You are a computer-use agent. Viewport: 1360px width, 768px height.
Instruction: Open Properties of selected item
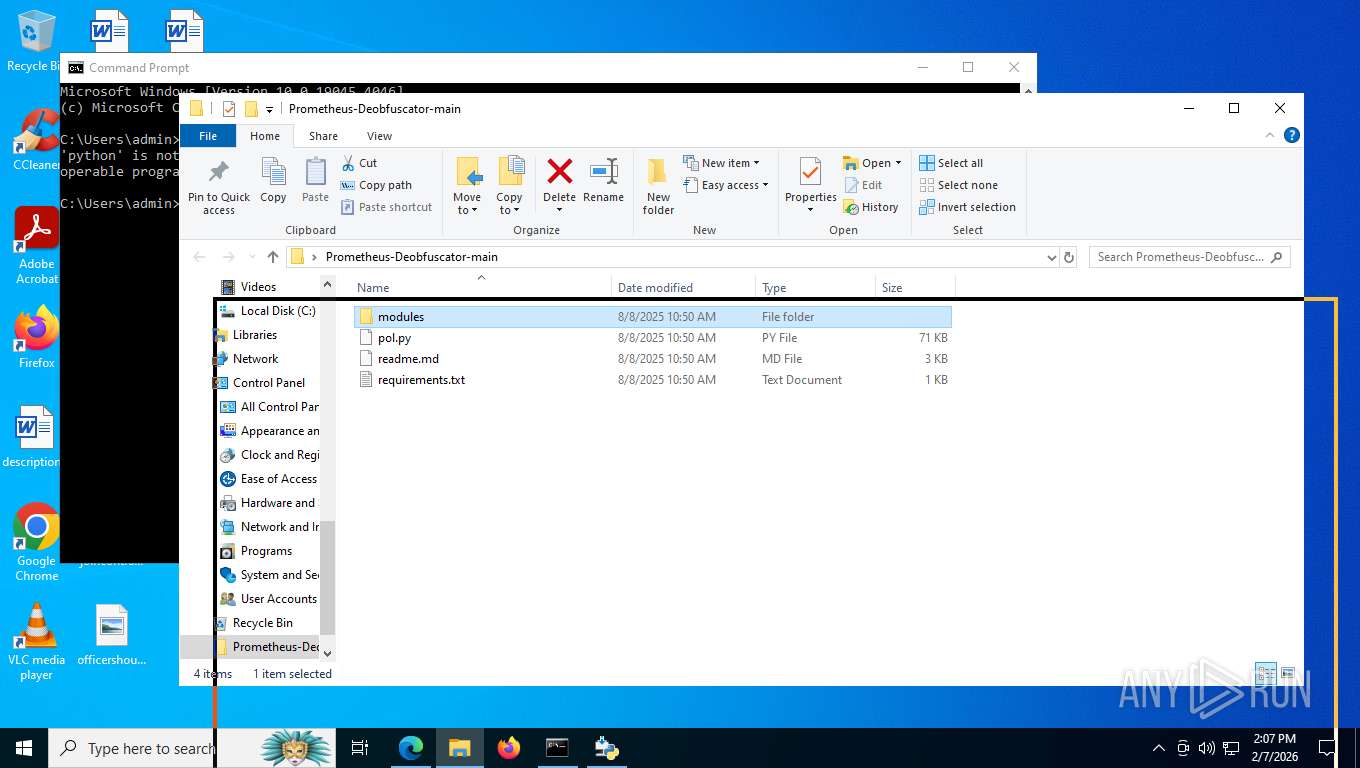810,186
